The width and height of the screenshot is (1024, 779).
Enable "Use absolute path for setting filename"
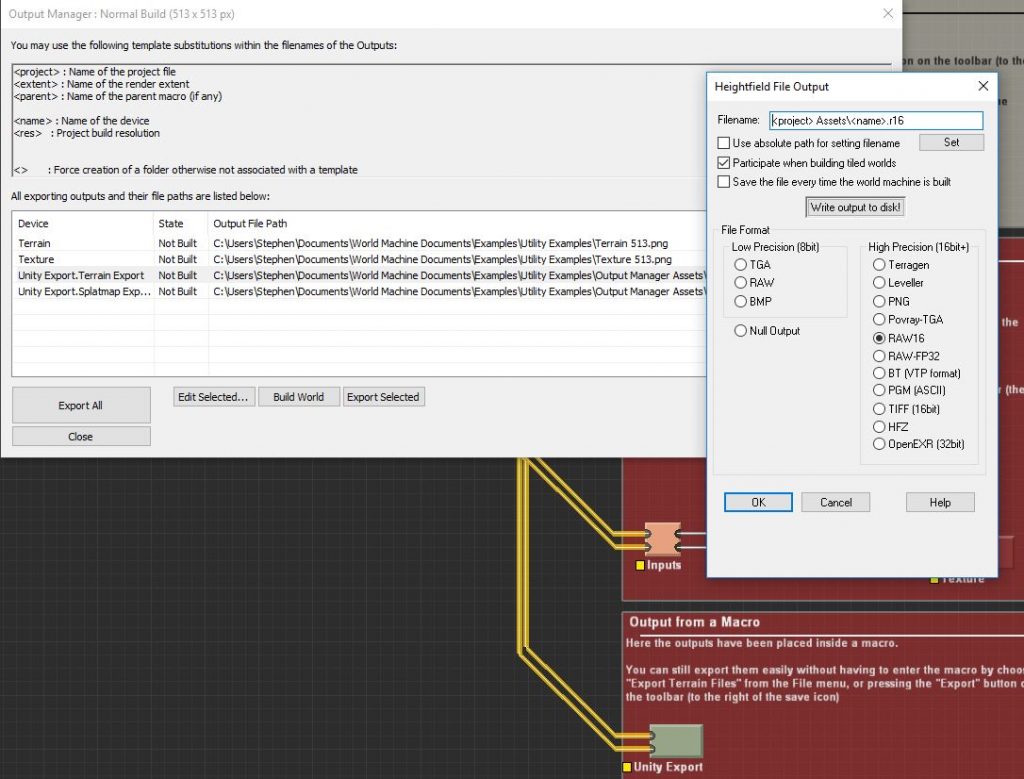pyautogui.click(x=723, y=143)
